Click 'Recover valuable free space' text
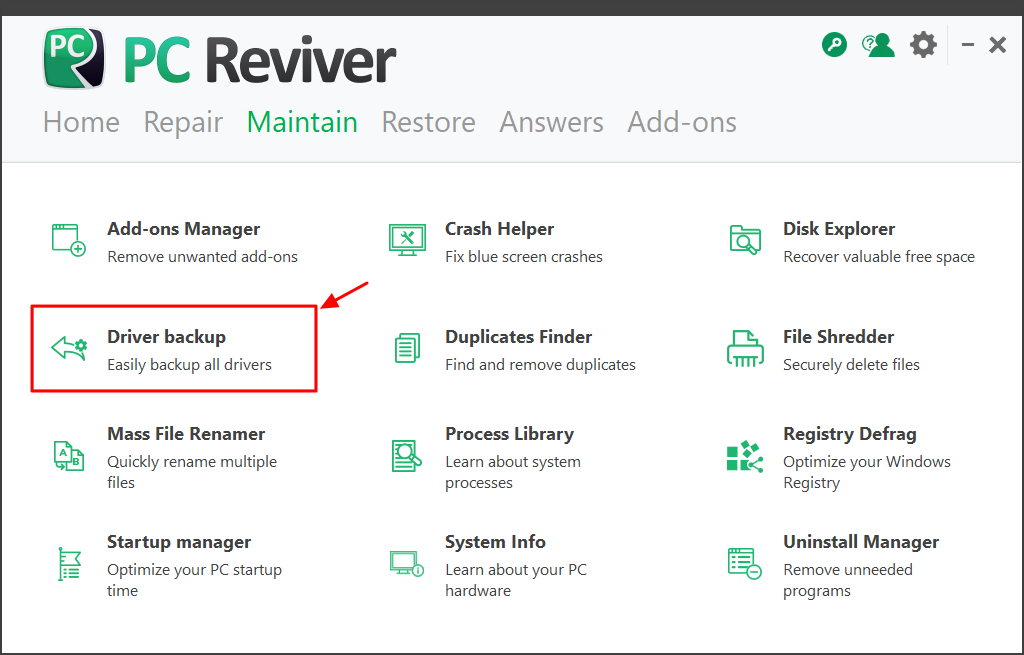The image size is (1024, 655). point(879,257)
